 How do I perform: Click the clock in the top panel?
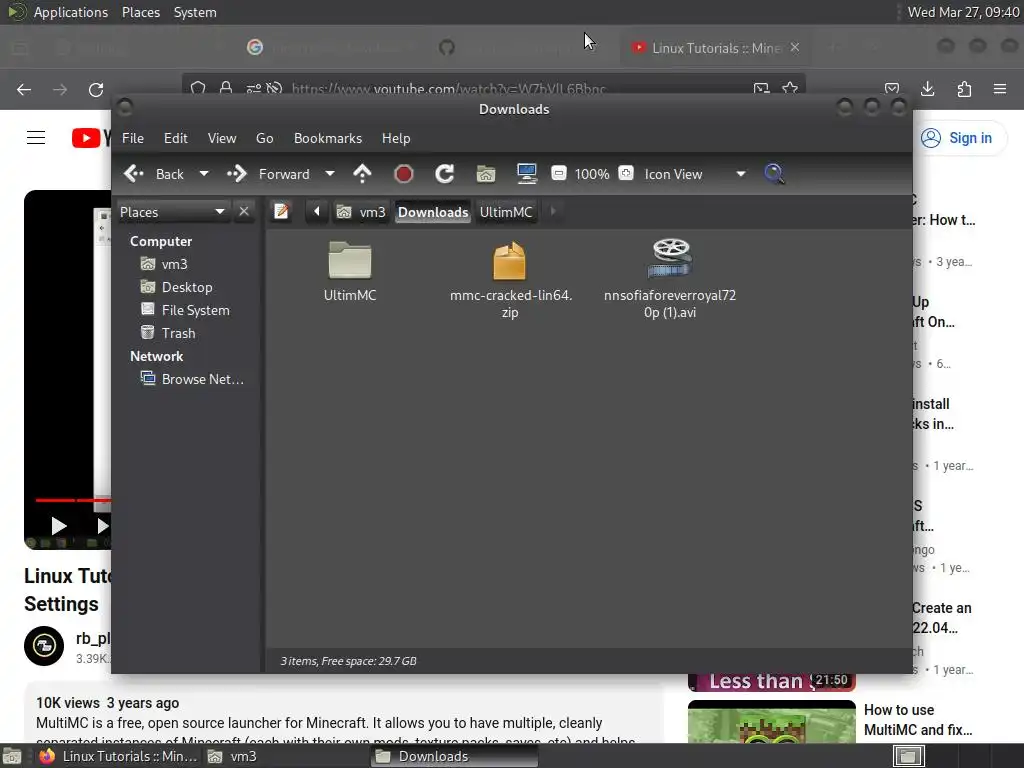pos(963,12)
